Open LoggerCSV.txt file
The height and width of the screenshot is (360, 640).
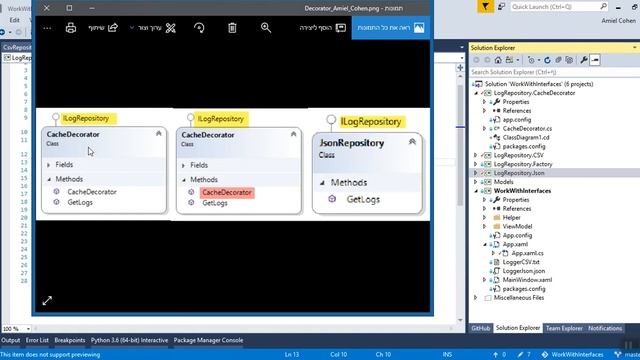(x=521, y=262)
